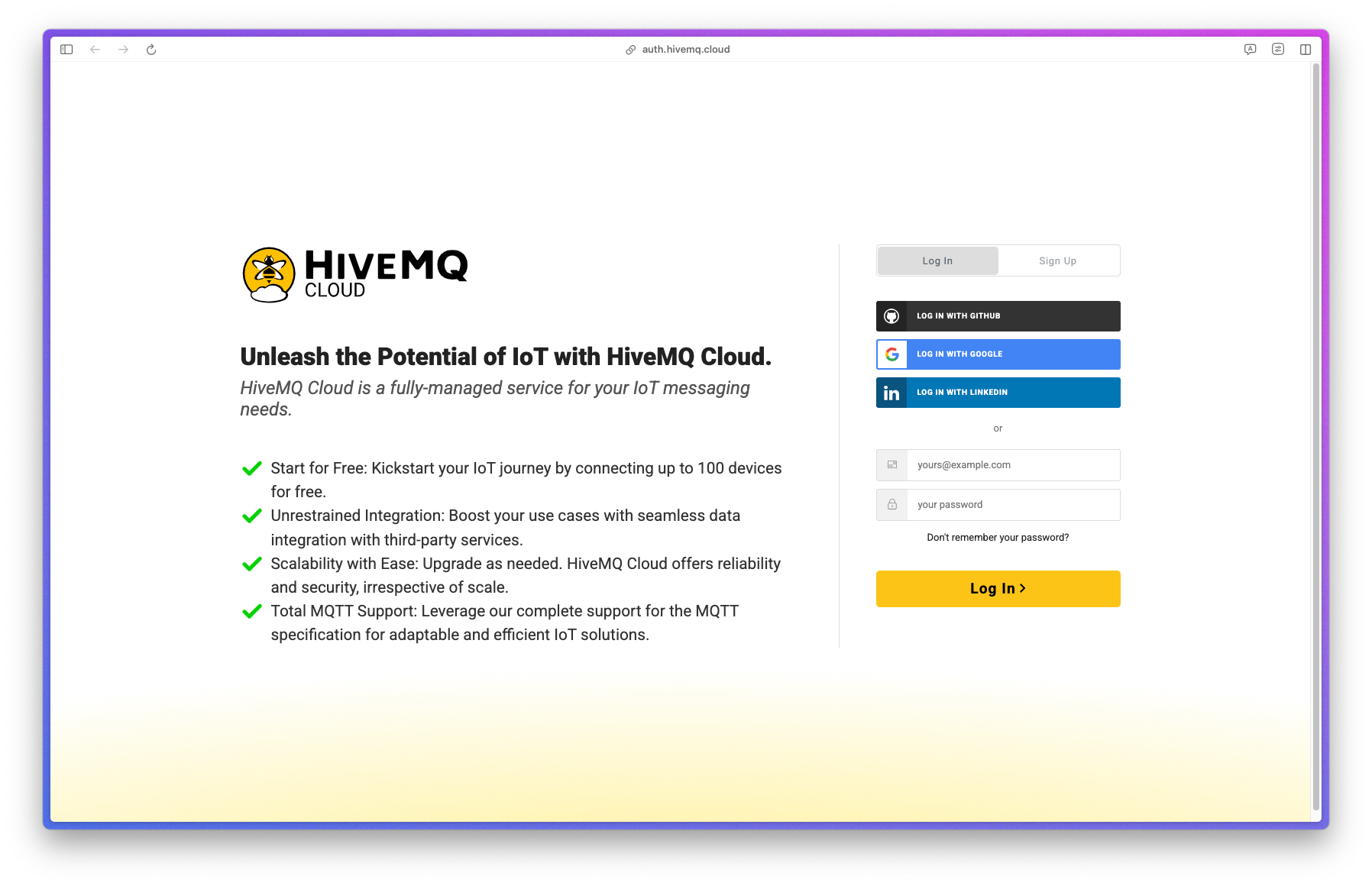Click the GitHub octocat icon

(891, 316)
